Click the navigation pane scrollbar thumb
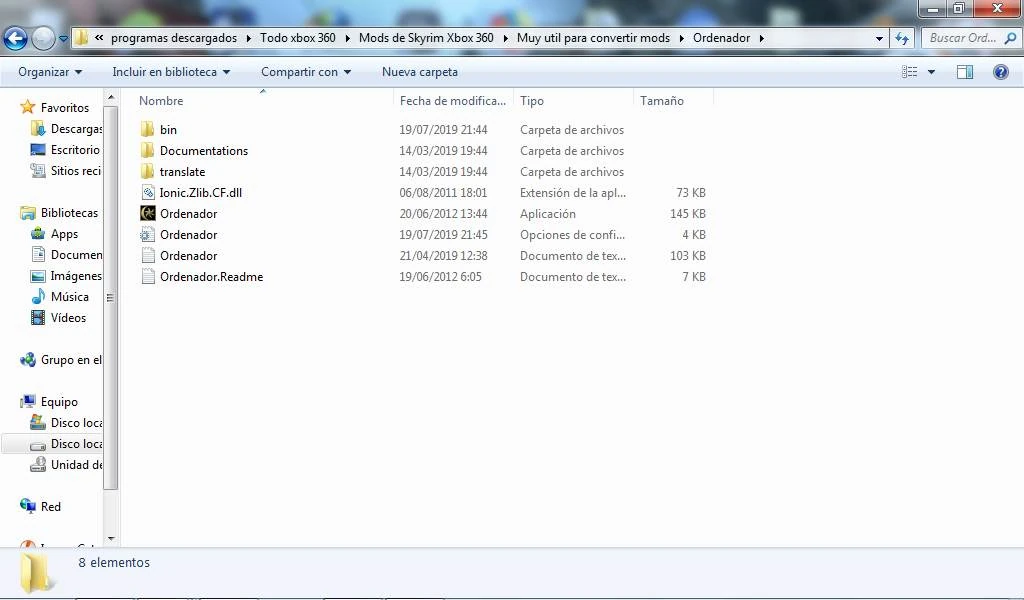This screenshot has width=1024, height=600. coord(110,298)
